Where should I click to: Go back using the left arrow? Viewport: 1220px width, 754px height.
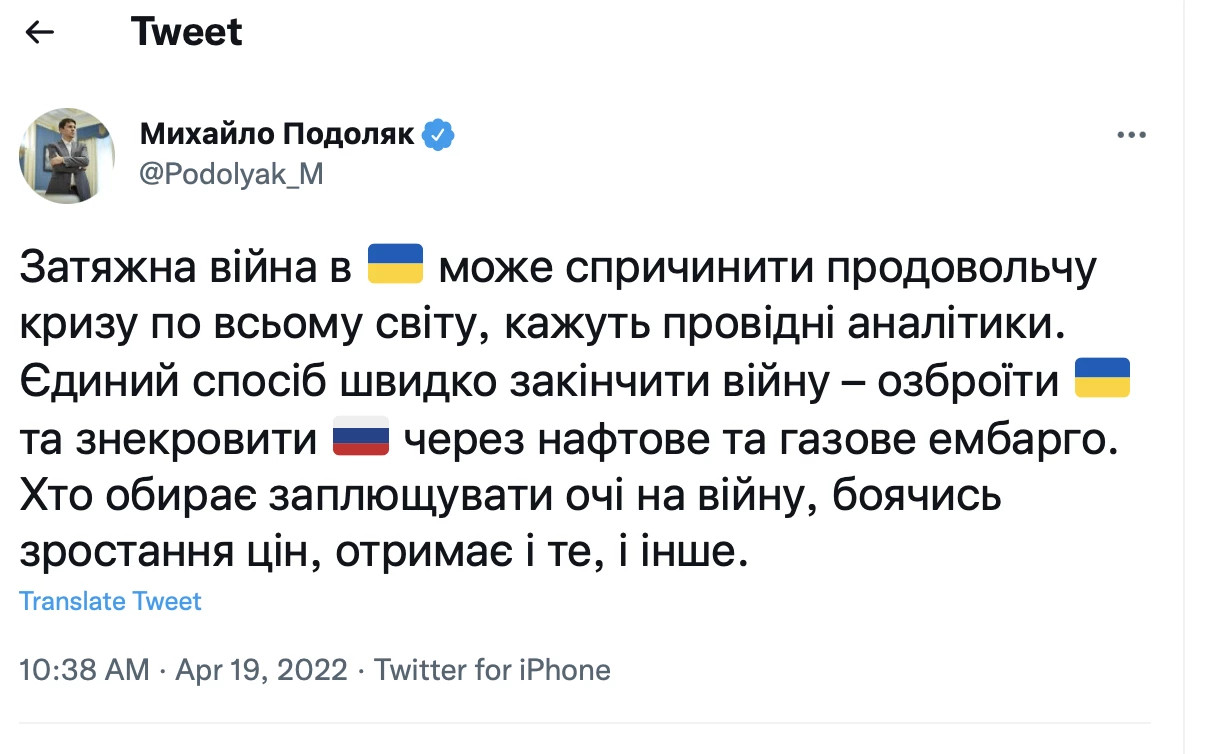click(39, 32)
